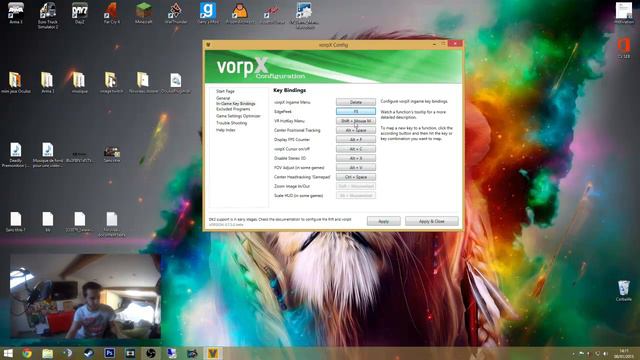Open Steam from the taskbar
The image size is (640, 360).
(89, 353)
